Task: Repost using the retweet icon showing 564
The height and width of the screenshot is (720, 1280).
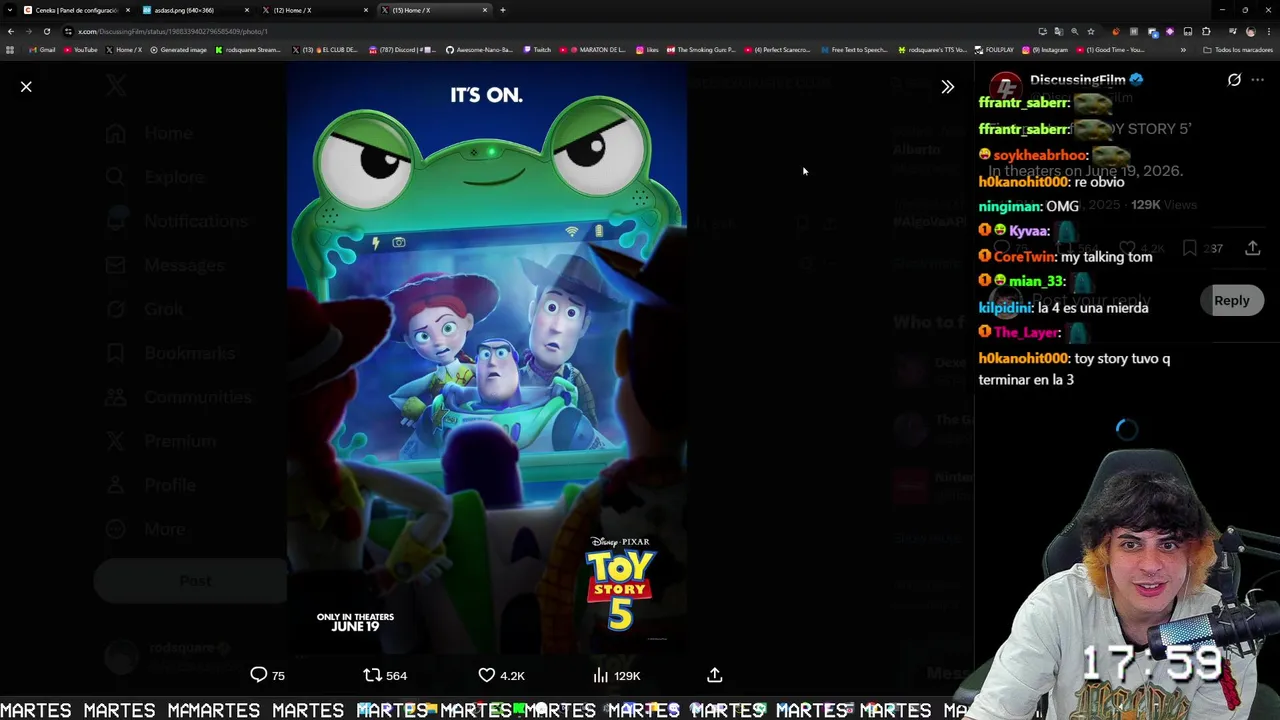Action: [385, 675]
